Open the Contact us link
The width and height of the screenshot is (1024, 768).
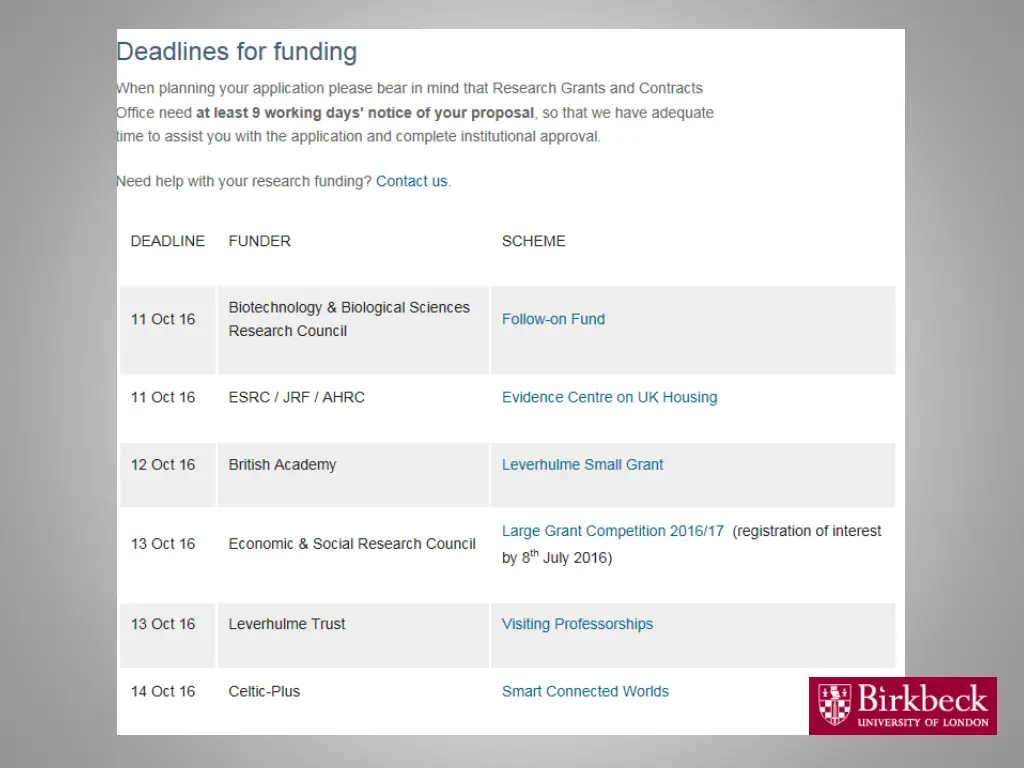point(411,181)
